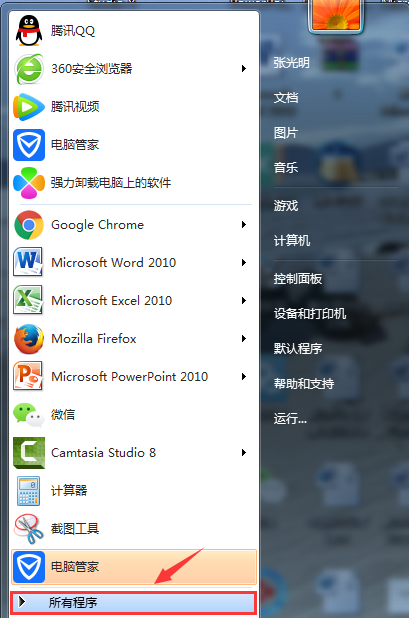The height and width of the screenshot is (618, 409).
Task: Click the 微信 text label
Action: click(63, 414)
